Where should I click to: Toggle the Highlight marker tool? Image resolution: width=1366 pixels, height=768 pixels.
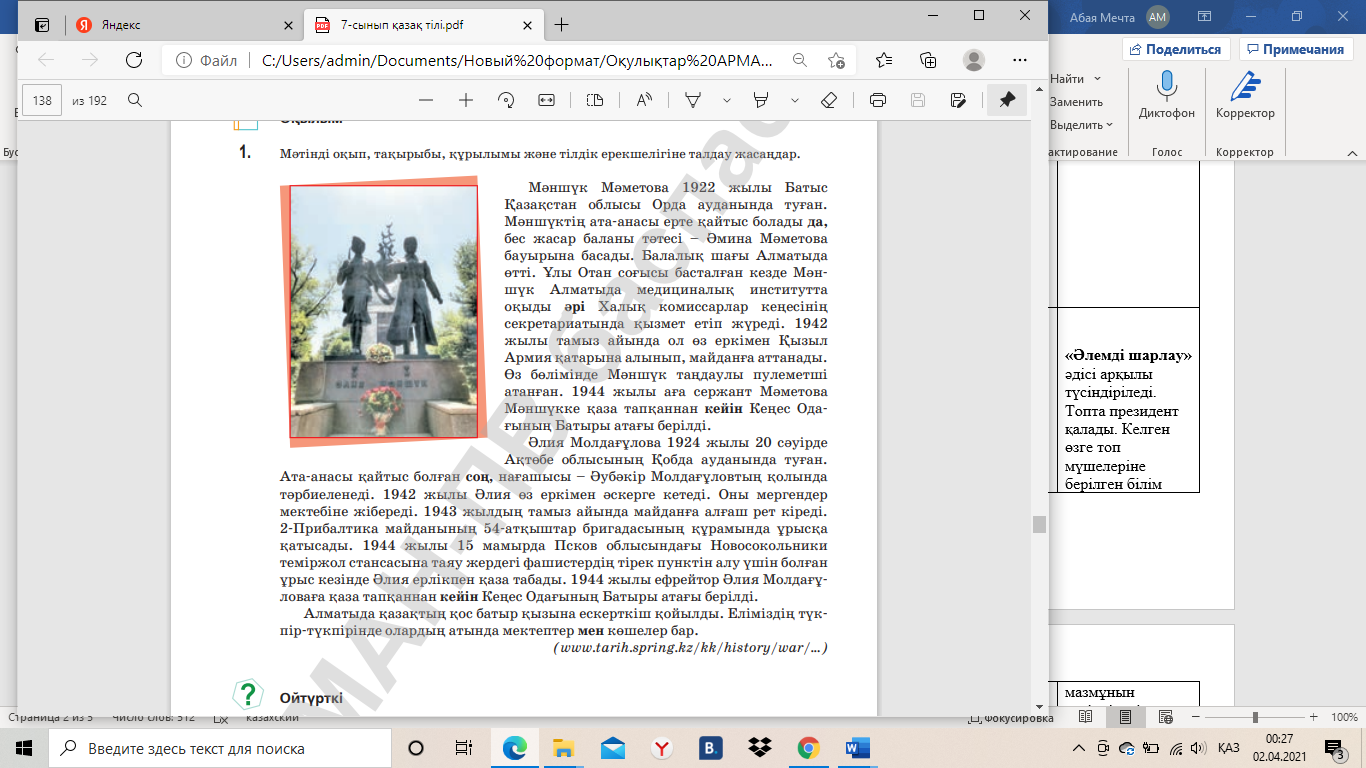point(760,100)
